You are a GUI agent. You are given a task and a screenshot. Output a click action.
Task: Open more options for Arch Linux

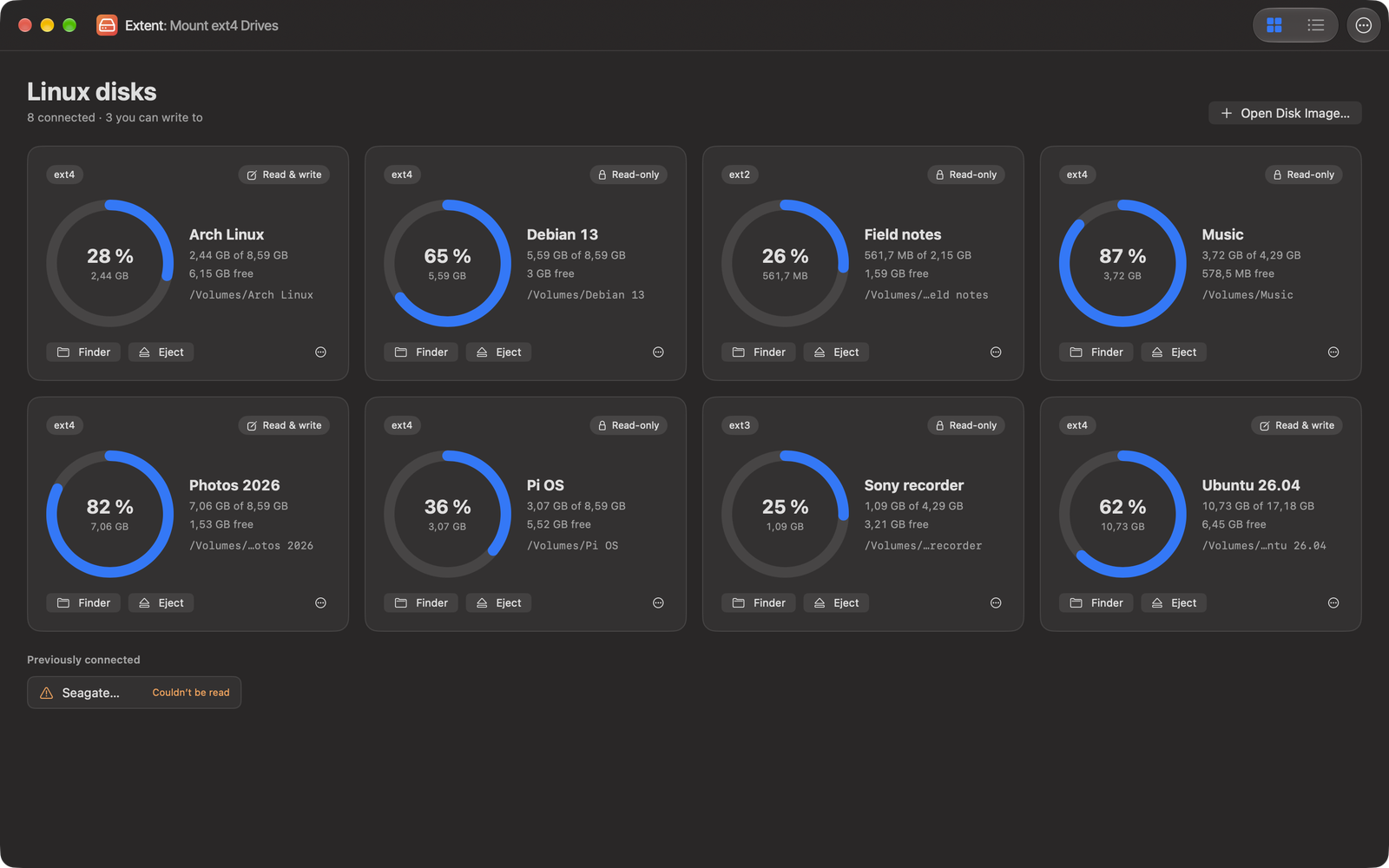click(x=320, y=352)
